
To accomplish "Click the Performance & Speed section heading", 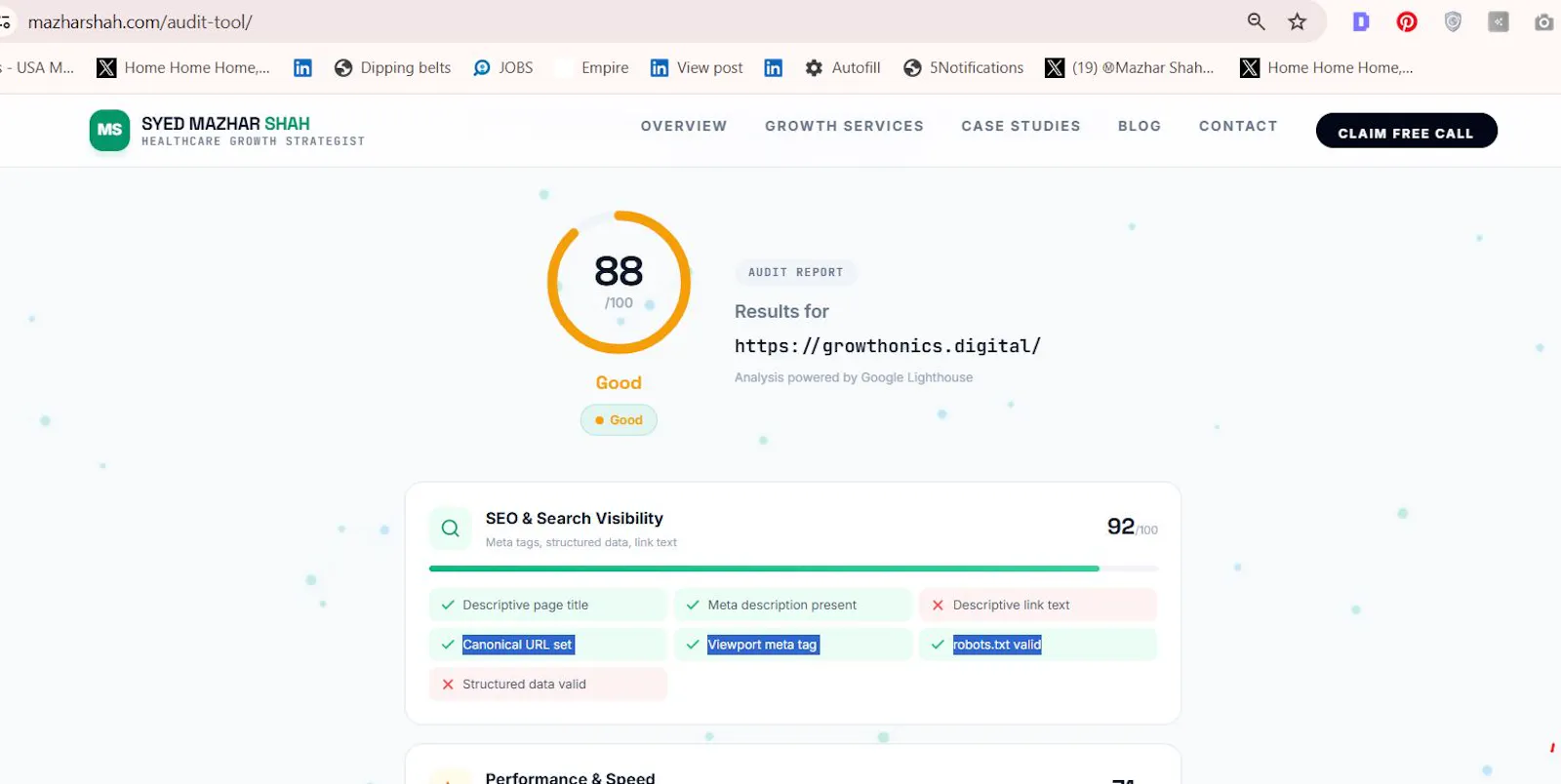I will (571, 777).
